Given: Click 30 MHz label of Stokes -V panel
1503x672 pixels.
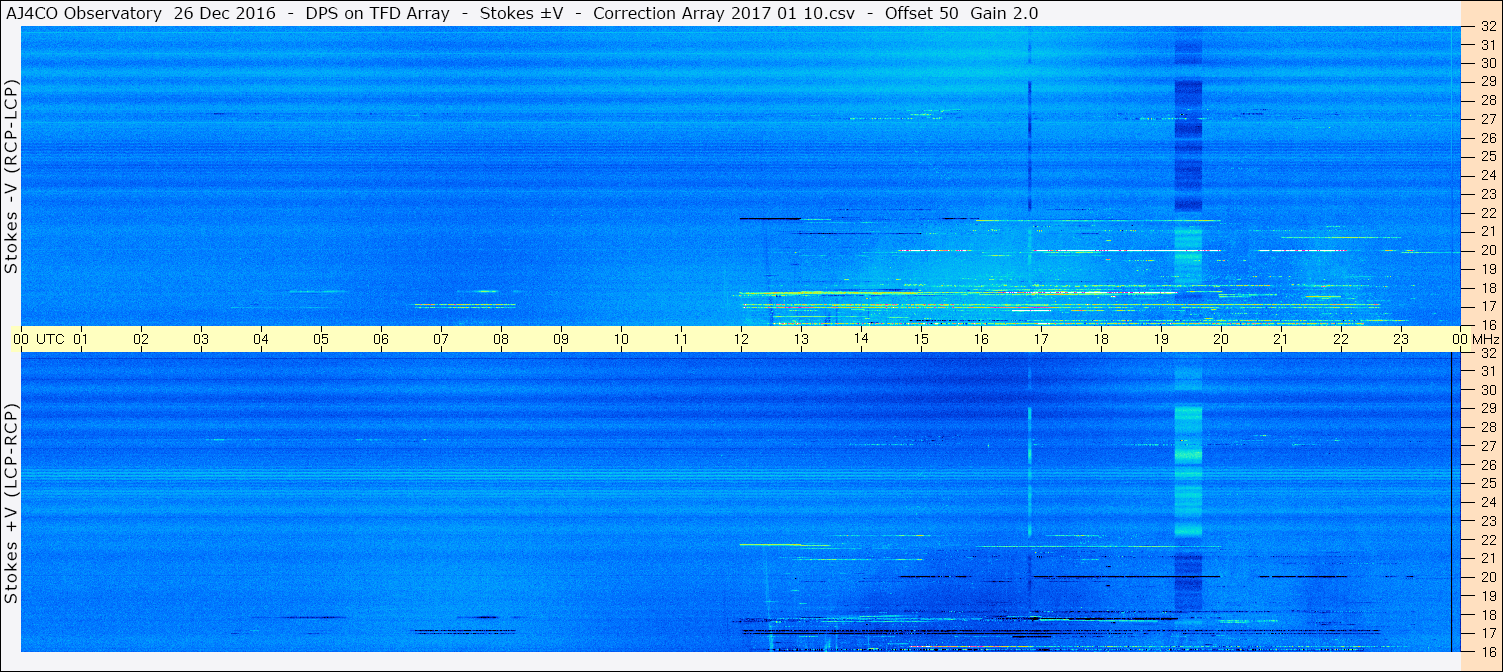Looking at the screenshot, I should point(1488,62).
